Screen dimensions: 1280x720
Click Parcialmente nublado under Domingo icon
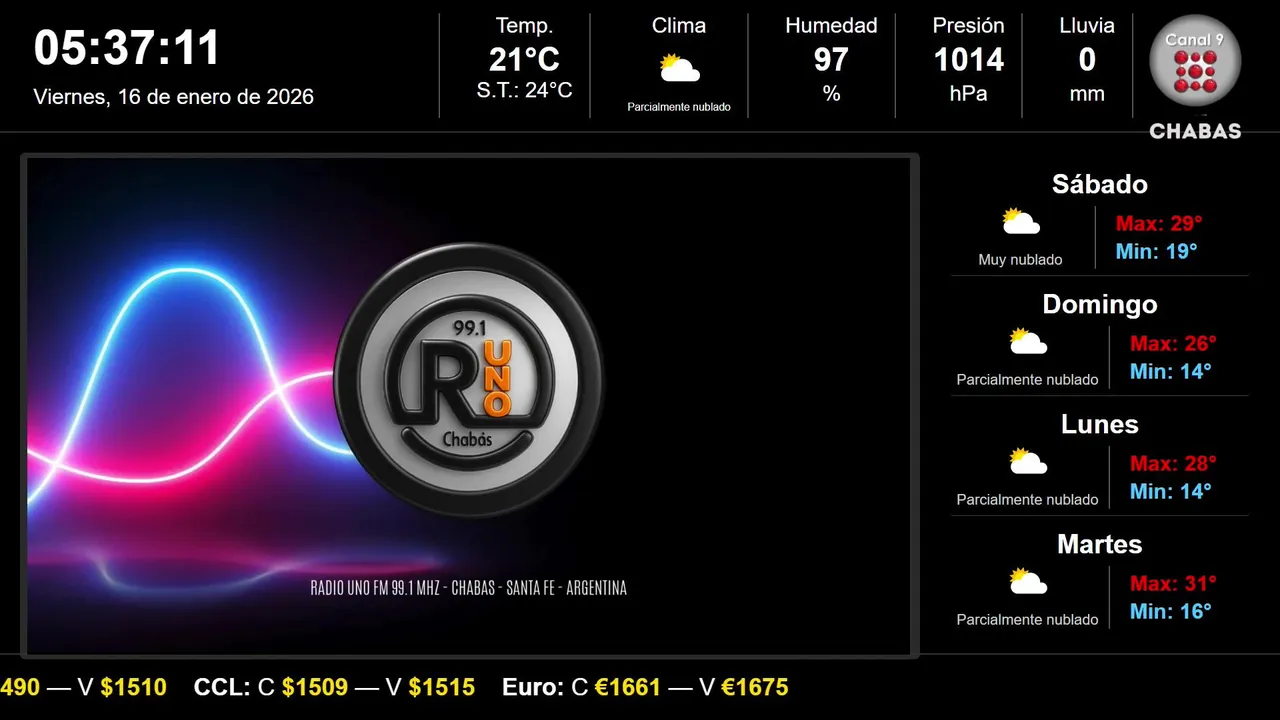(x=1027, y=380)
